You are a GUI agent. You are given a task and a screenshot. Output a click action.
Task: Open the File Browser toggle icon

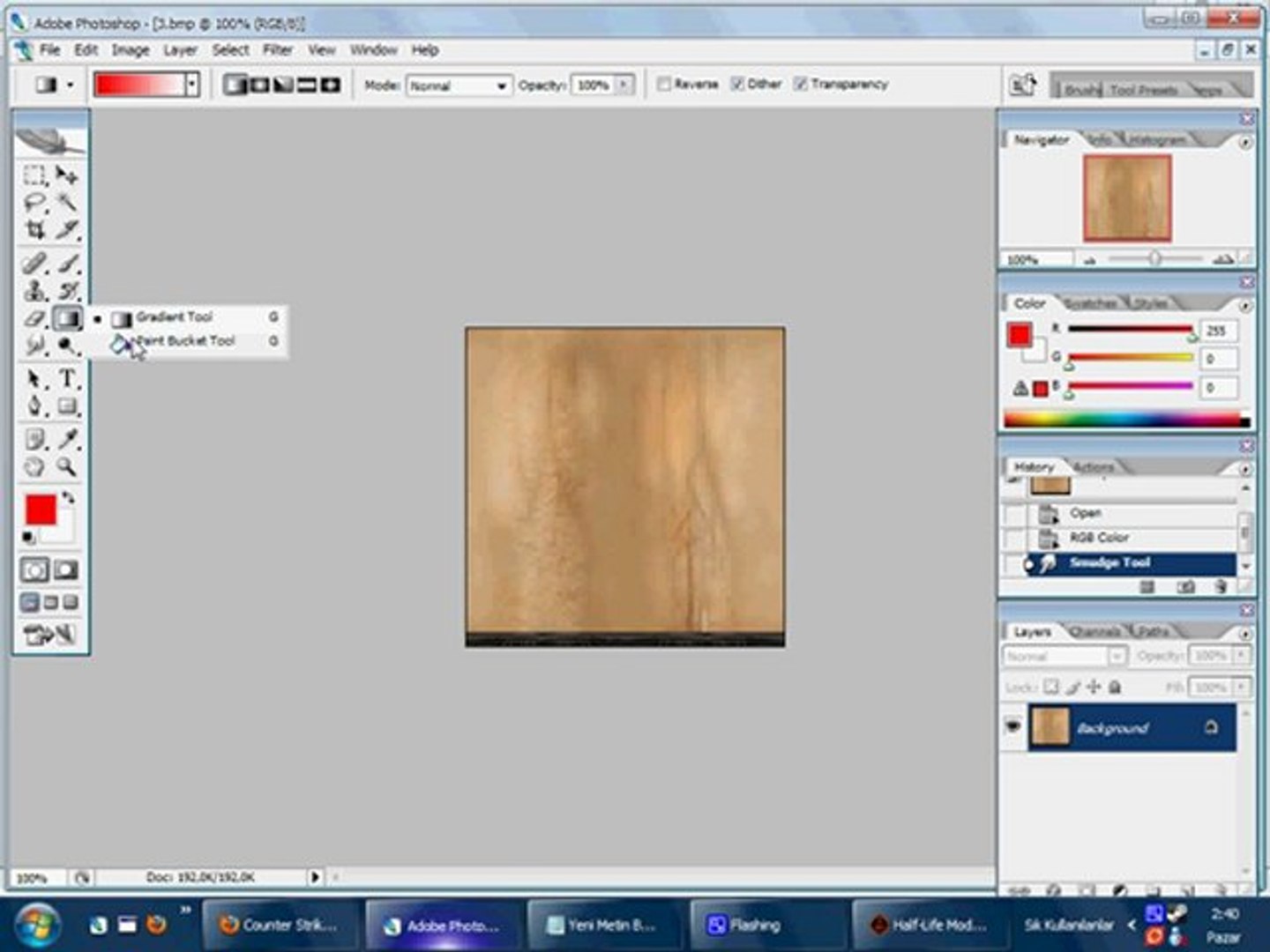point(1022,85)
